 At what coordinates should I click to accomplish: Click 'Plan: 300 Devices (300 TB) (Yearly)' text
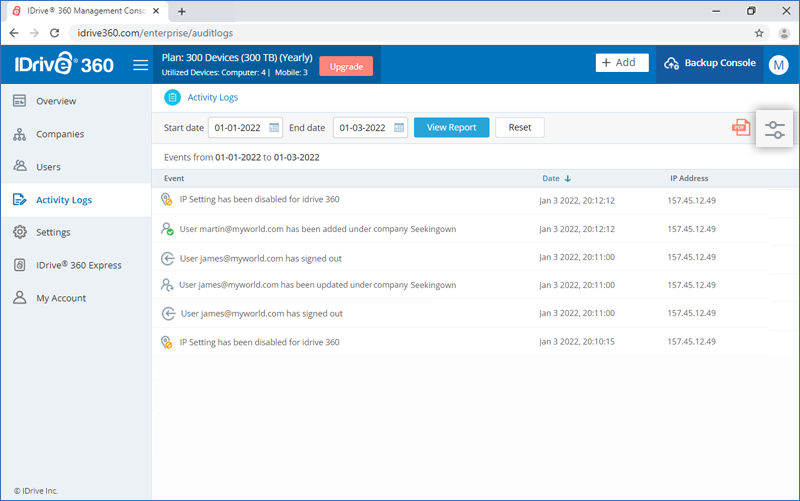pyautogui.click(x=237, y=58)
